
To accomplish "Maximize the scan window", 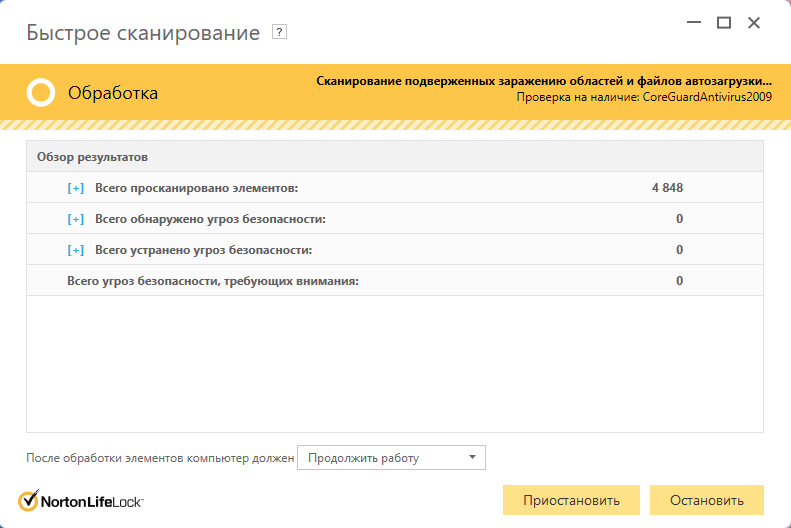I will 724,23.
